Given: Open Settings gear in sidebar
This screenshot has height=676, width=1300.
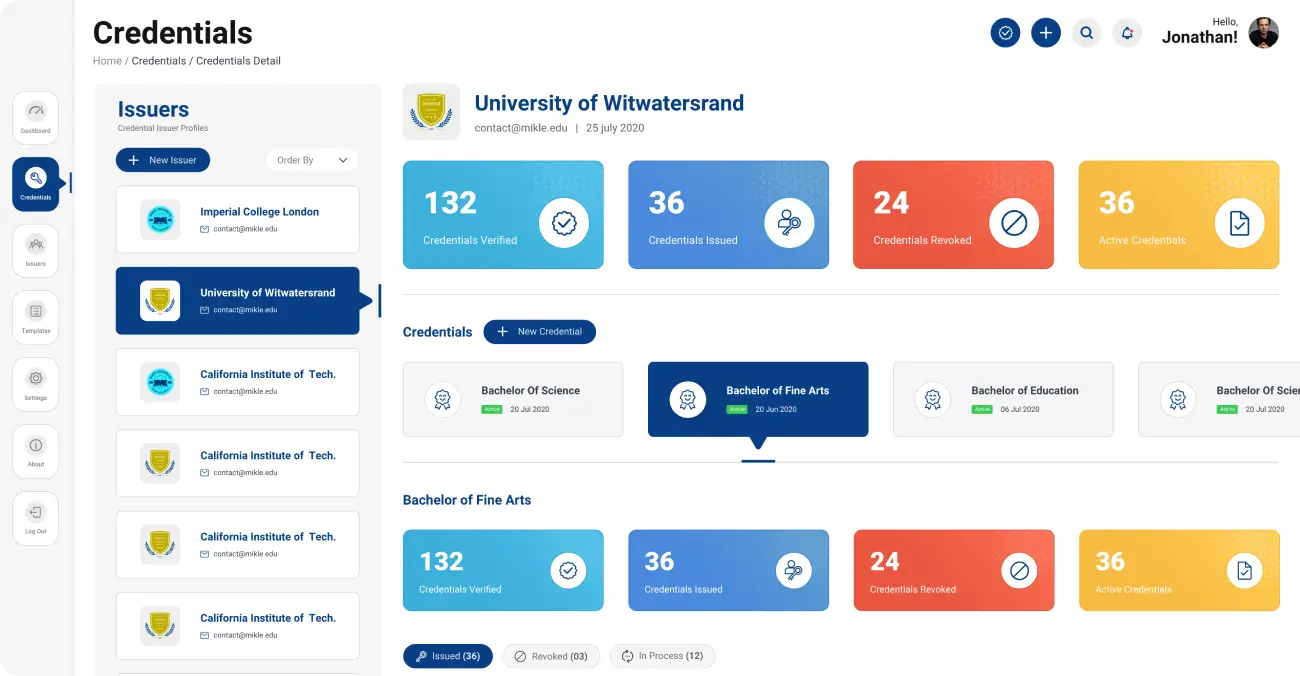Looking at the screenshot, I should [36, 384].
